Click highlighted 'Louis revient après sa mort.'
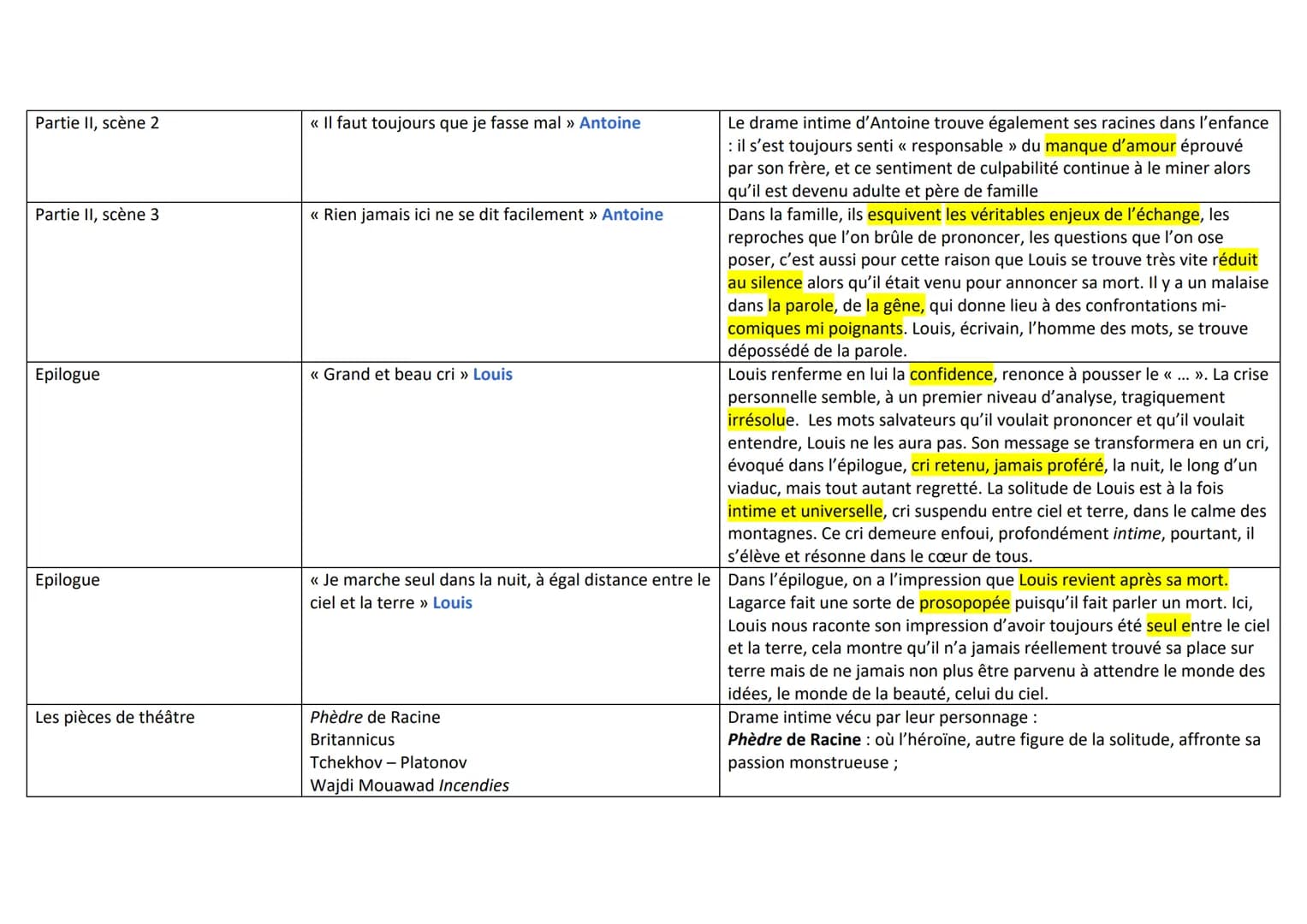 click(x=1123, y=580)
